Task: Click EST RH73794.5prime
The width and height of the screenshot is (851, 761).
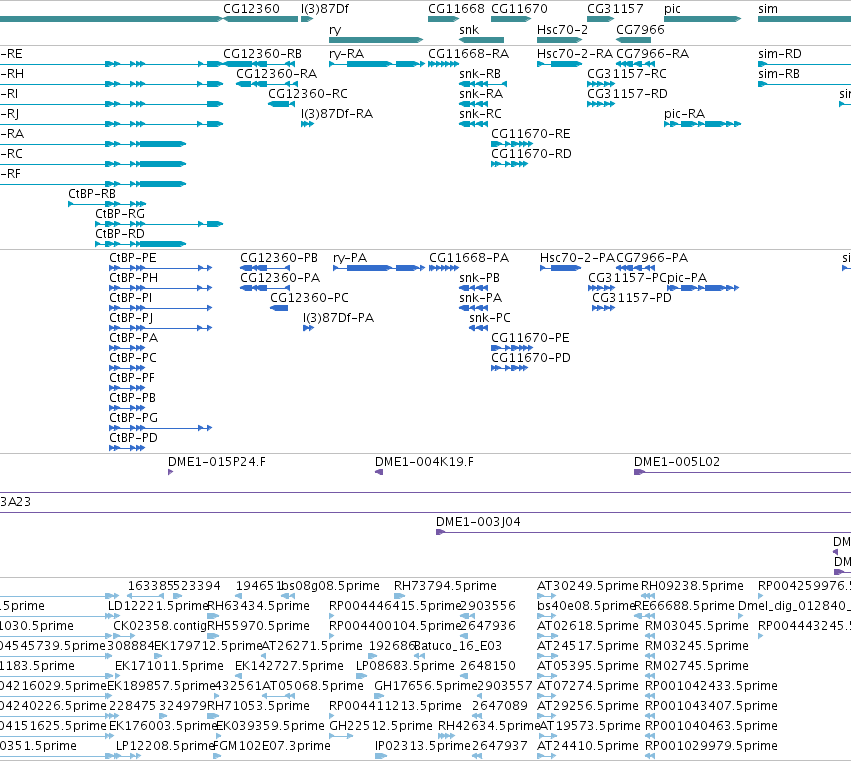Action: 445,586
